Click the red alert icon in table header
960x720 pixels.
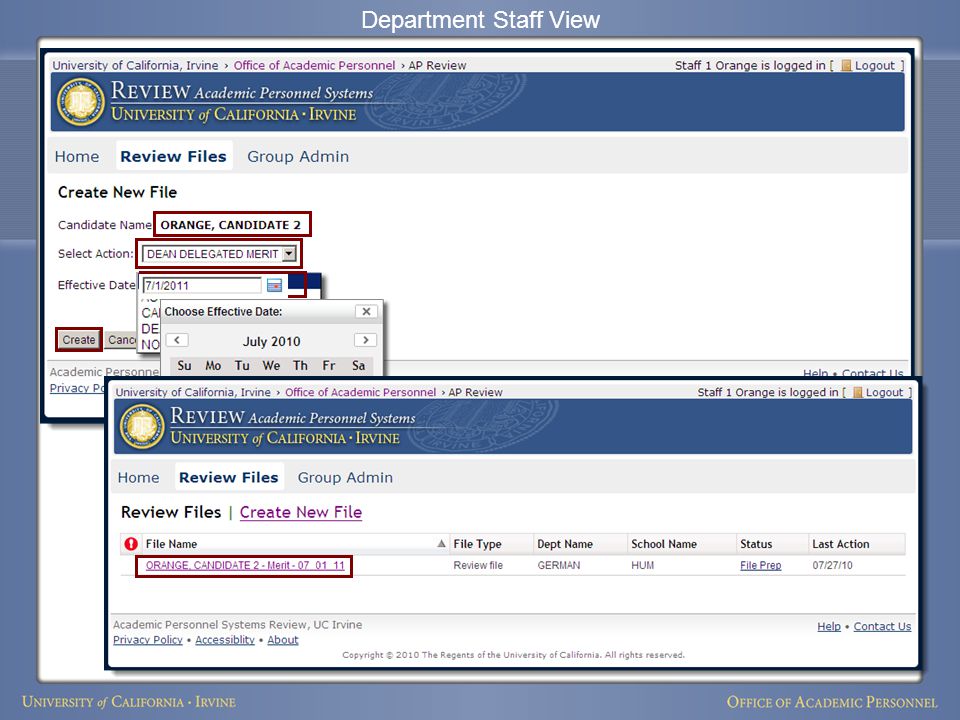click(130, 544)
